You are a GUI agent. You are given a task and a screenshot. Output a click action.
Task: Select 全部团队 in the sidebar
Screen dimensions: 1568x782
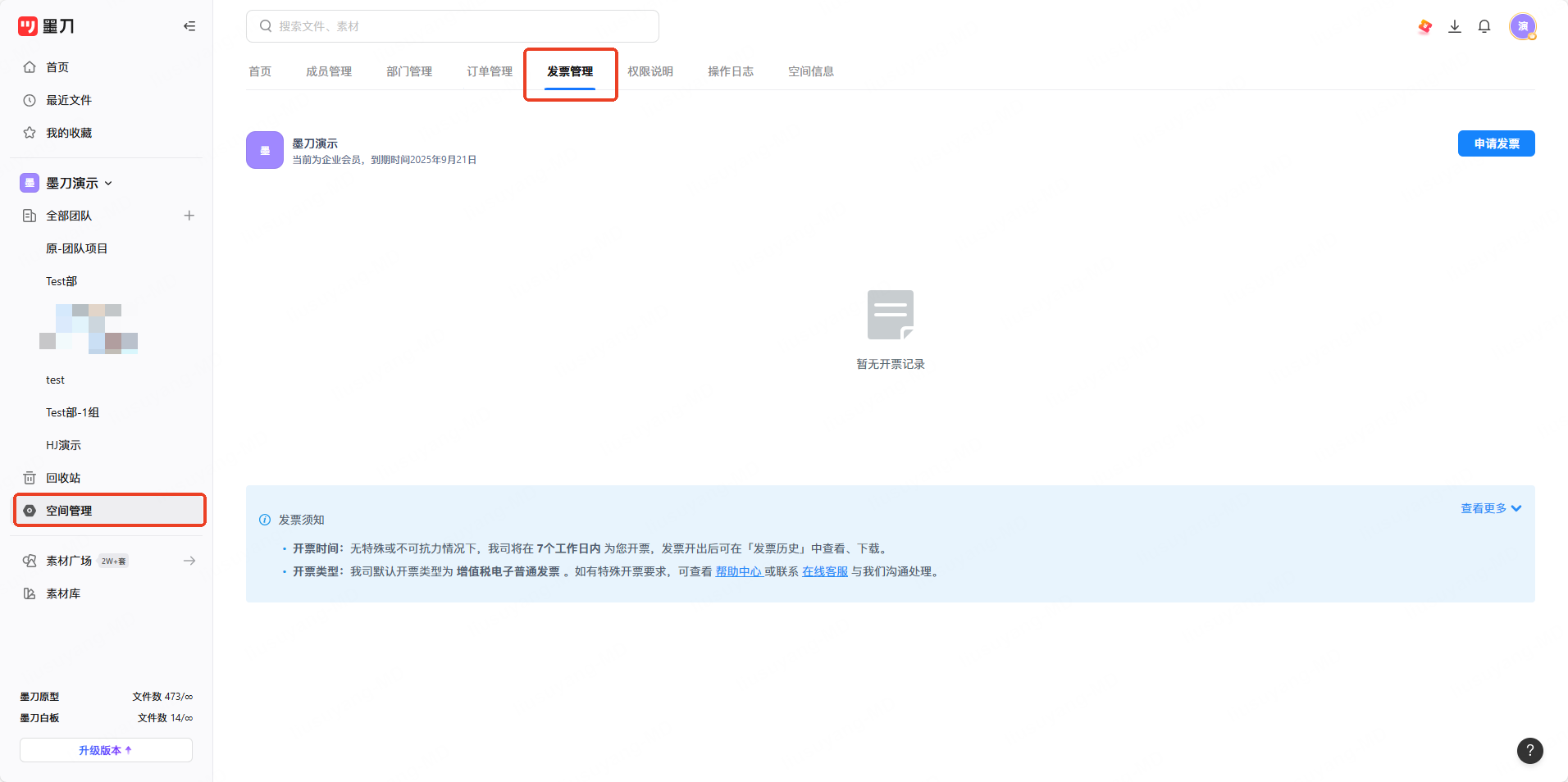69,216
